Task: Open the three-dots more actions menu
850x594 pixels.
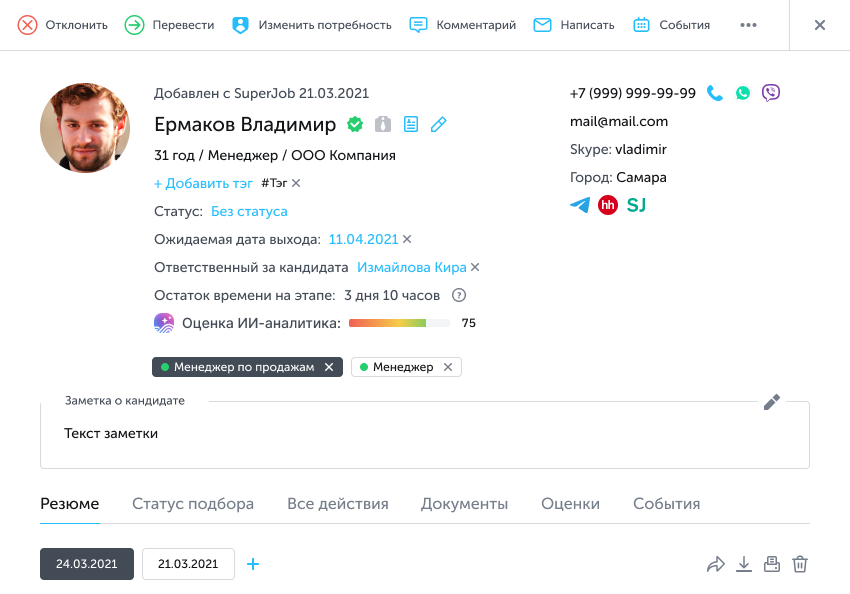Action: [x=748, y=25]
